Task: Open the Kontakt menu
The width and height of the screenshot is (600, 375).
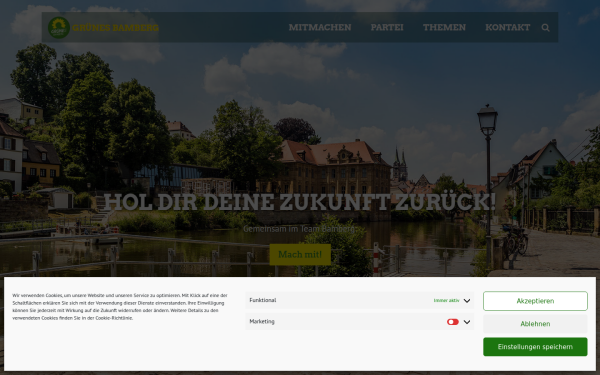Action: [x=508, y=28]
